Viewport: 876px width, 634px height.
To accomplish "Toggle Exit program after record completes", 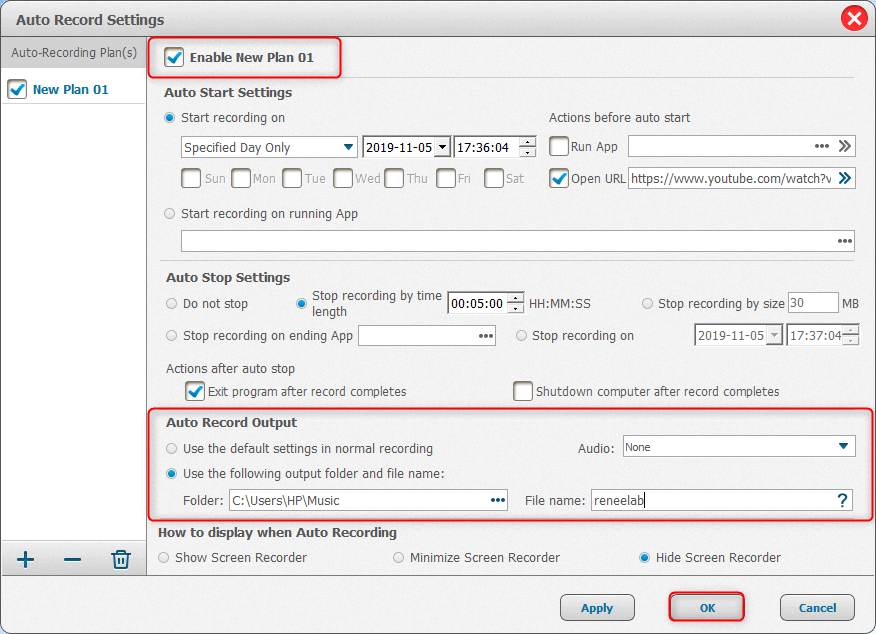I will (195, 391).
